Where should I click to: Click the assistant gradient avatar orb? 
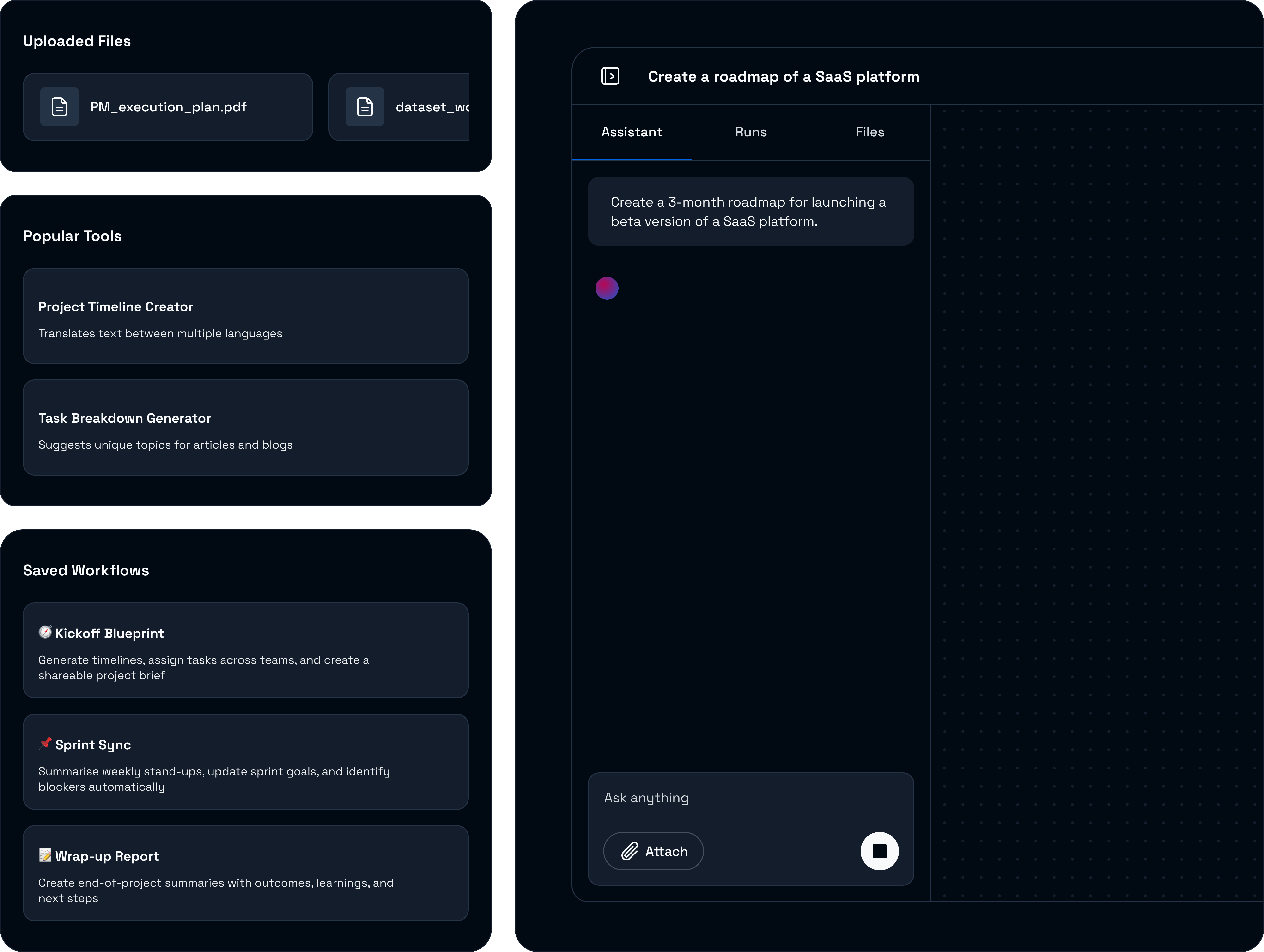607,288
